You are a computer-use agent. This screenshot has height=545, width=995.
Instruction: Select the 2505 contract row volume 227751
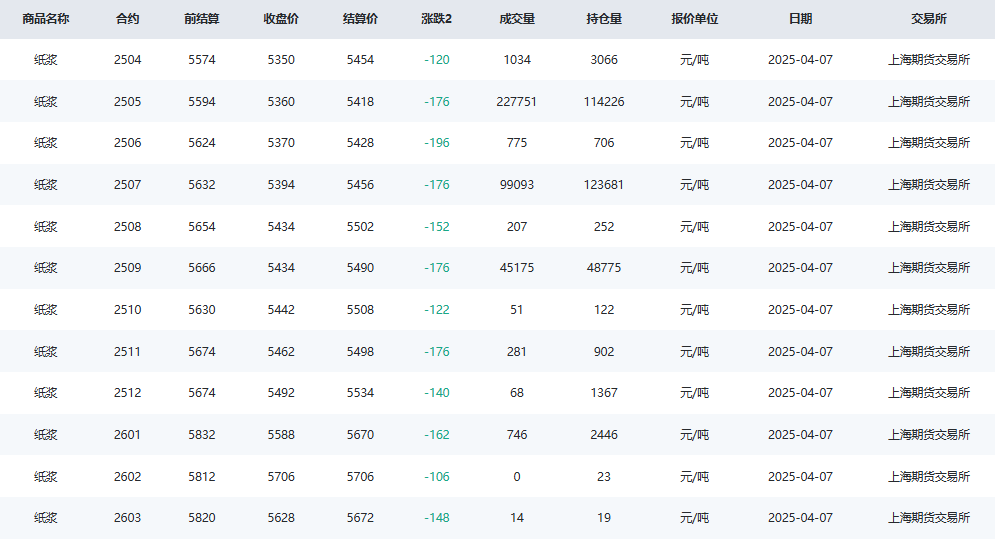coord(517,102)
